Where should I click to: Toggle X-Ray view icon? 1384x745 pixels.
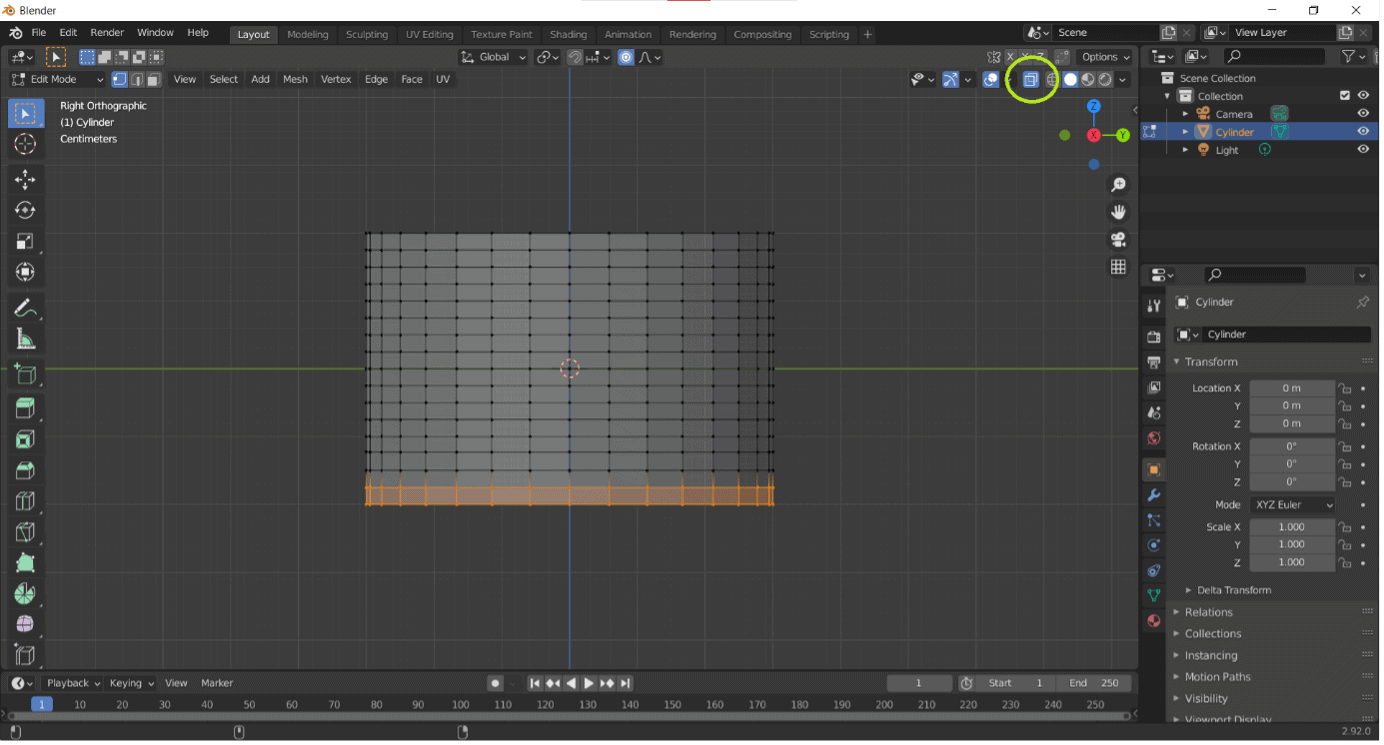tap(1030, 80)
